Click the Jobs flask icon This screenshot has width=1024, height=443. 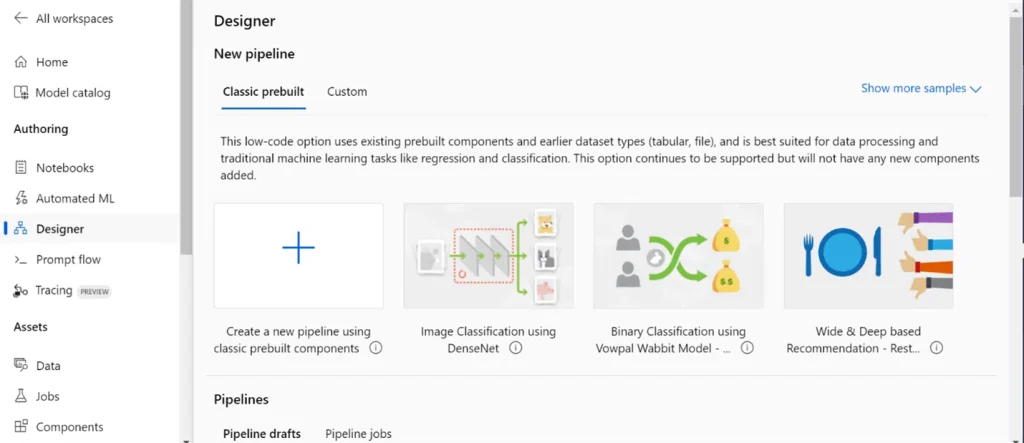tap(21, 397)
